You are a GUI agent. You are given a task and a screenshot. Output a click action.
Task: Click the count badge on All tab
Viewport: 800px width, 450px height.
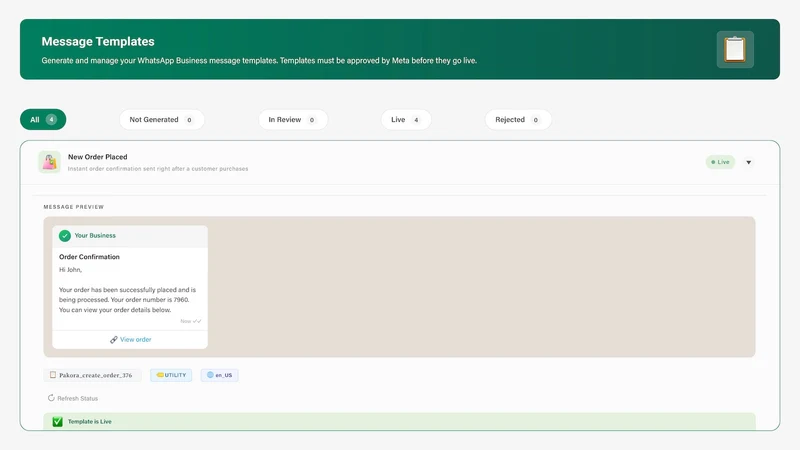pyautogui.click(x=51, y=119)
